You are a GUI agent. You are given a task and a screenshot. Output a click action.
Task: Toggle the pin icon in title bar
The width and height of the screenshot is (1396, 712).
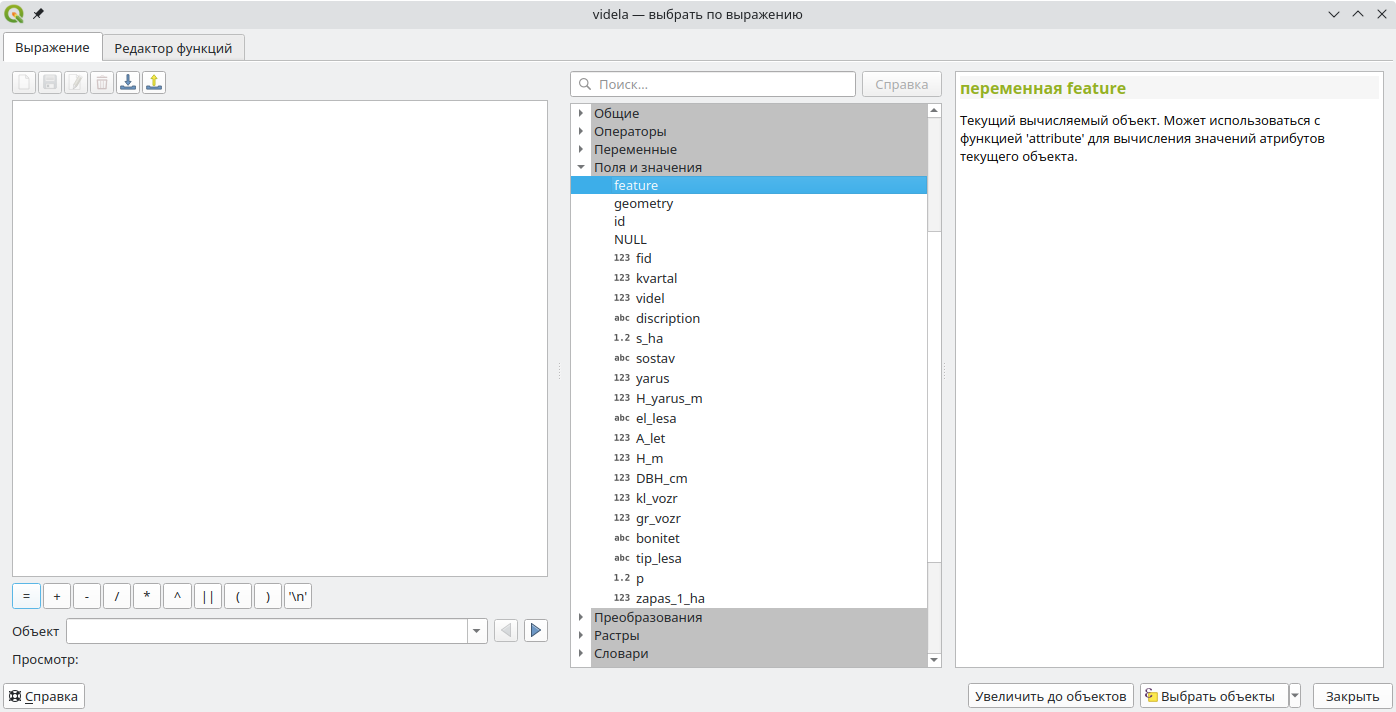coord(39,14)
